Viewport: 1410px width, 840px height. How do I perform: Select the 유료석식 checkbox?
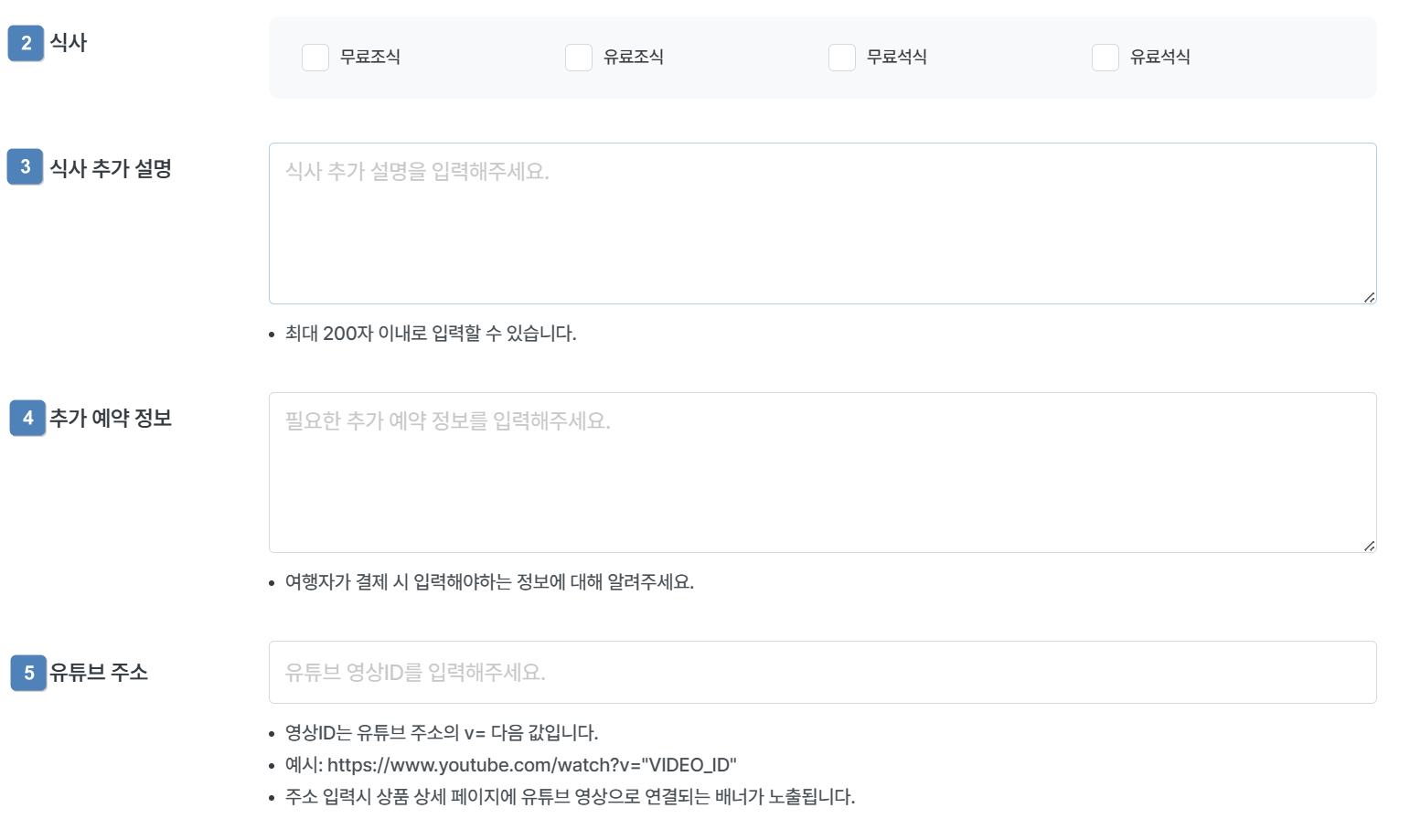[1106, 58]
